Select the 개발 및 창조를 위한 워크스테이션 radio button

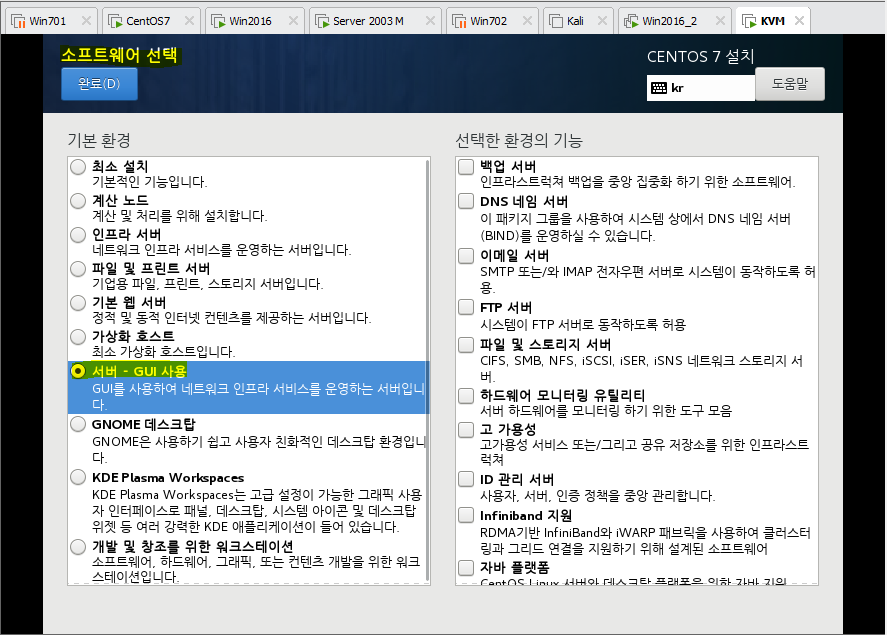tap(78, 547)
